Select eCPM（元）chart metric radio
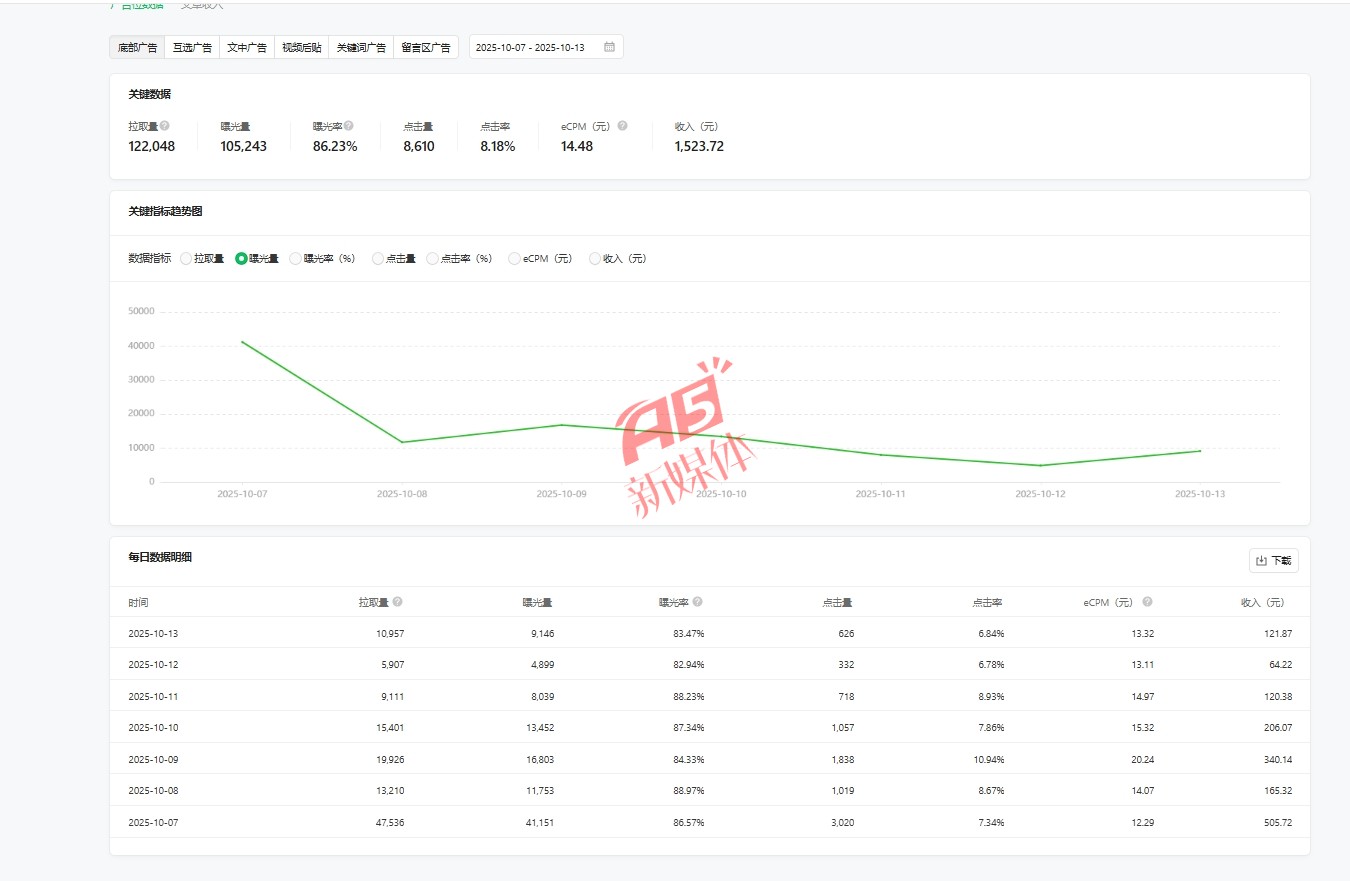Screen dimensions: 1350x881 coord(515,258)
